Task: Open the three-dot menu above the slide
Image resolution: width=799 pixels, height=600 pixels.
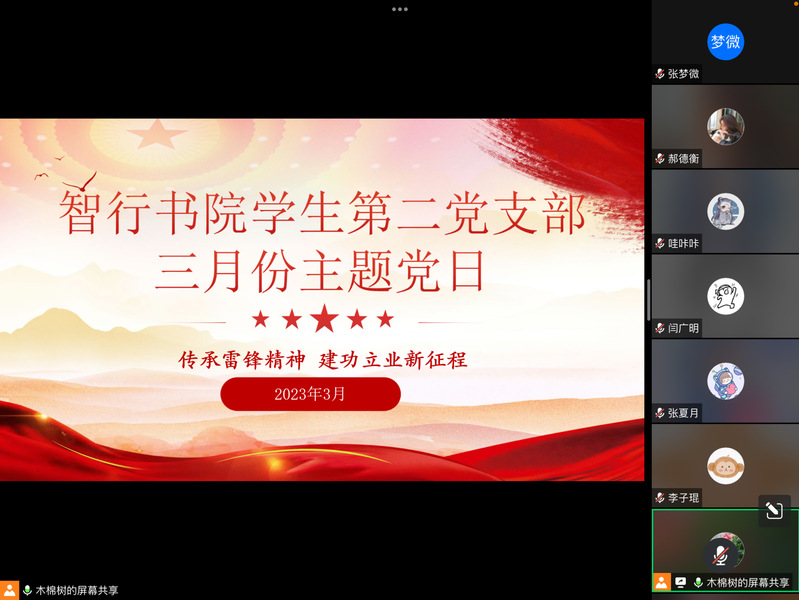Action: click(x=400, y=9)
